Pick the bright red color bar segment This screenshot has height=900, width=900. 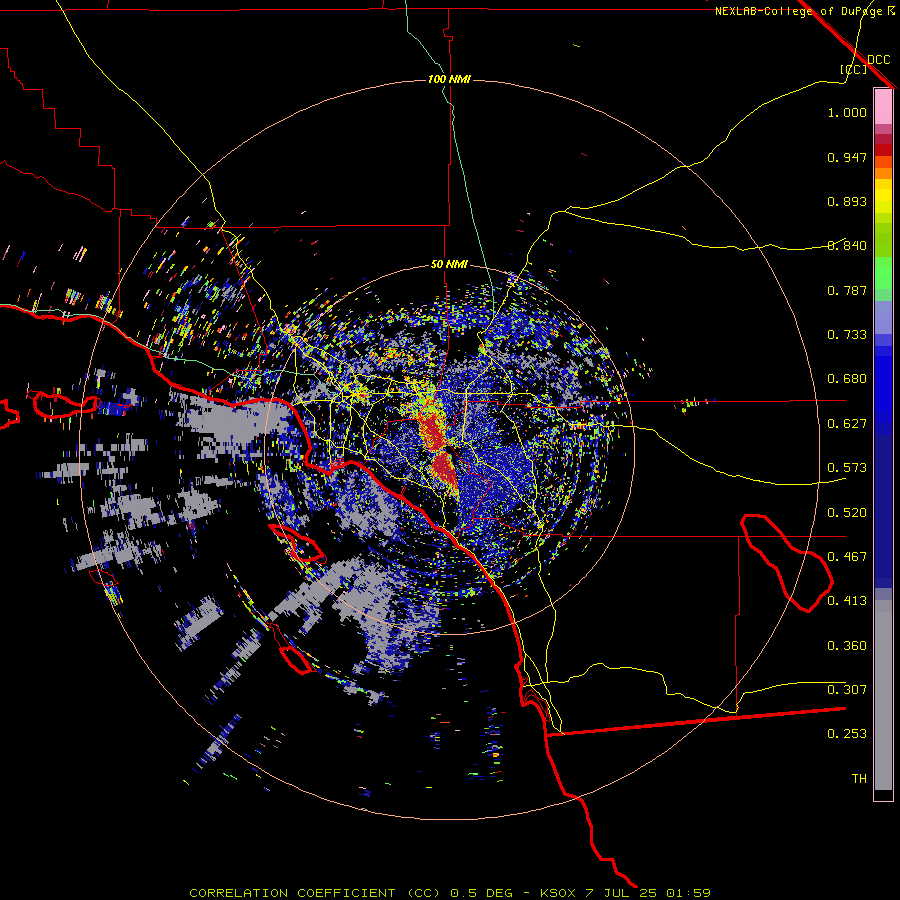[883, 150]
